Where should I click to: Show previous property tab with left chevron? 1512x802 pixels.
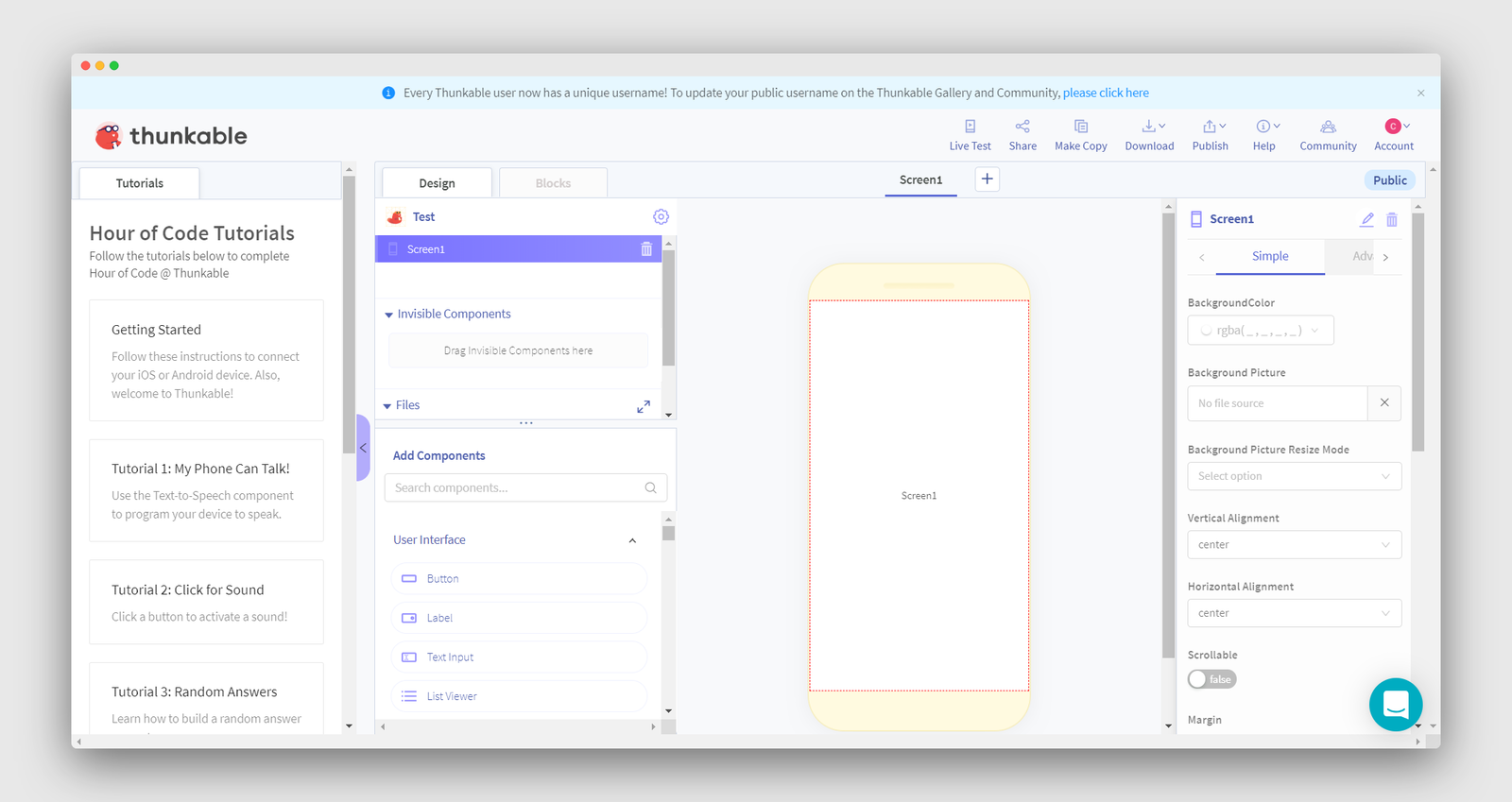click(1201, 257)
